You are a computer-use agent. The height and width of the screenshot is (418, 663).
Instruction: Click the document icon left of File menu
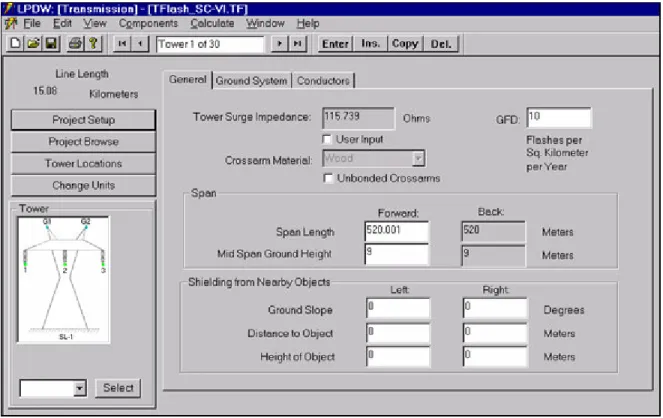pos(11,23)
